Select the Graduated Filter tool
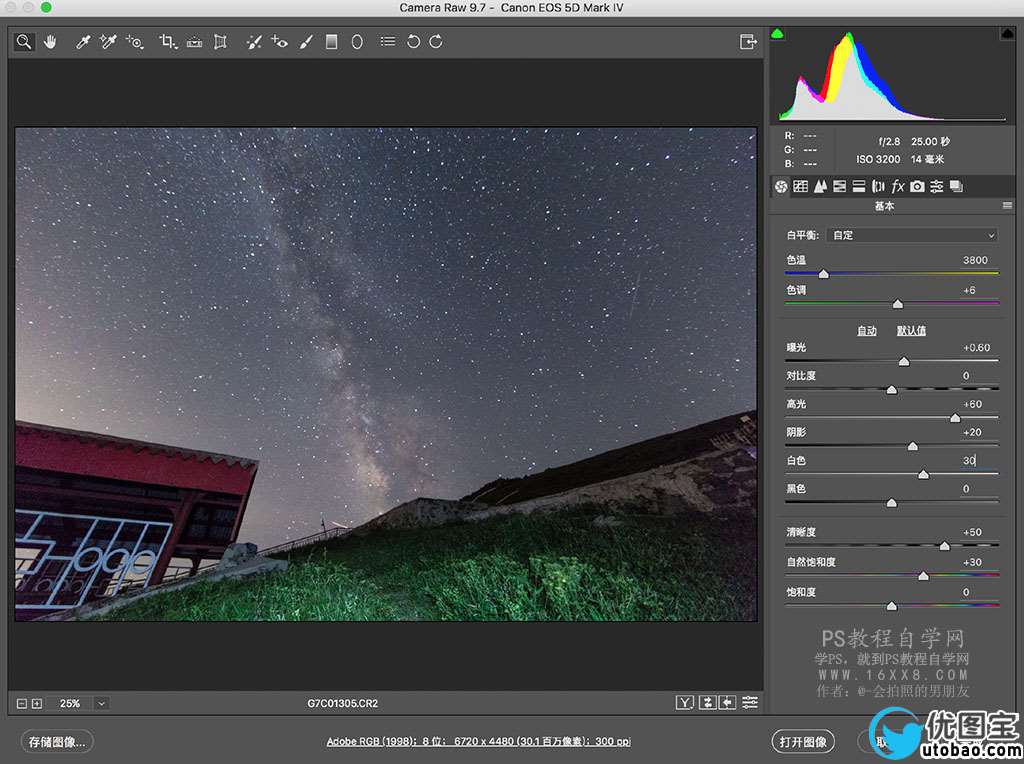This screenshot has width=1024, height=764. click(331, 42)
